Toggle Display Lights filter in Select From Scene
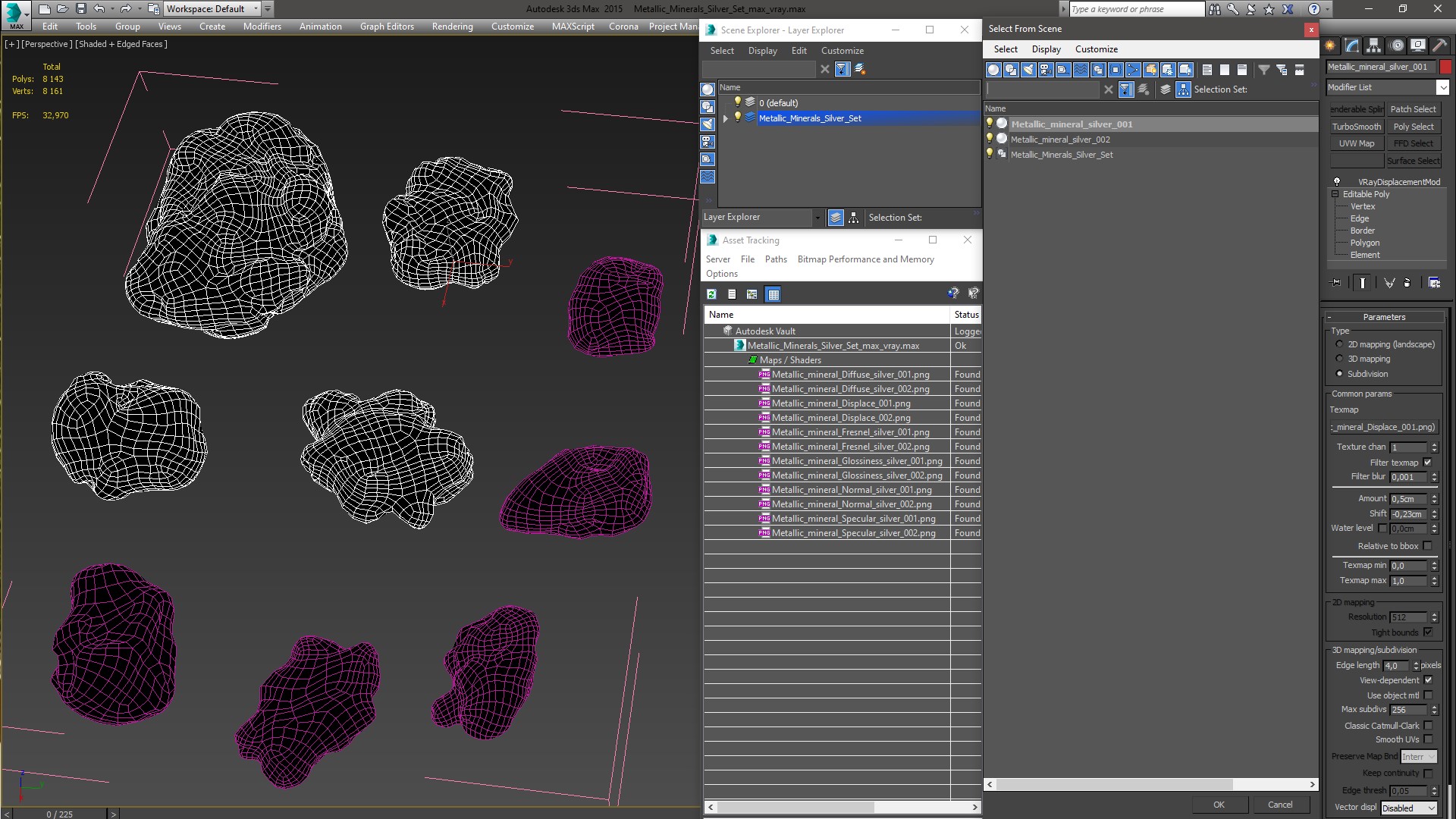Image resolution: width=1456 pixels, height=819 pixels. click(1028, 70)
